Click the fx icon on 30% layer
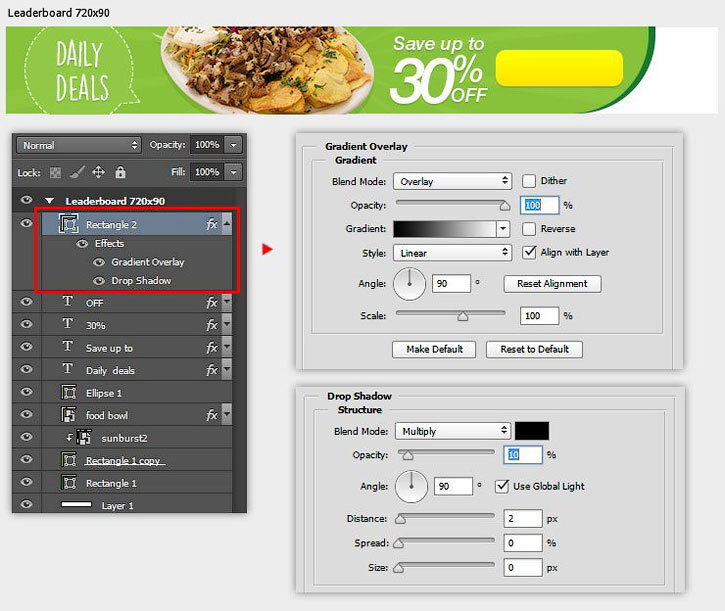 tap(212, 325)
